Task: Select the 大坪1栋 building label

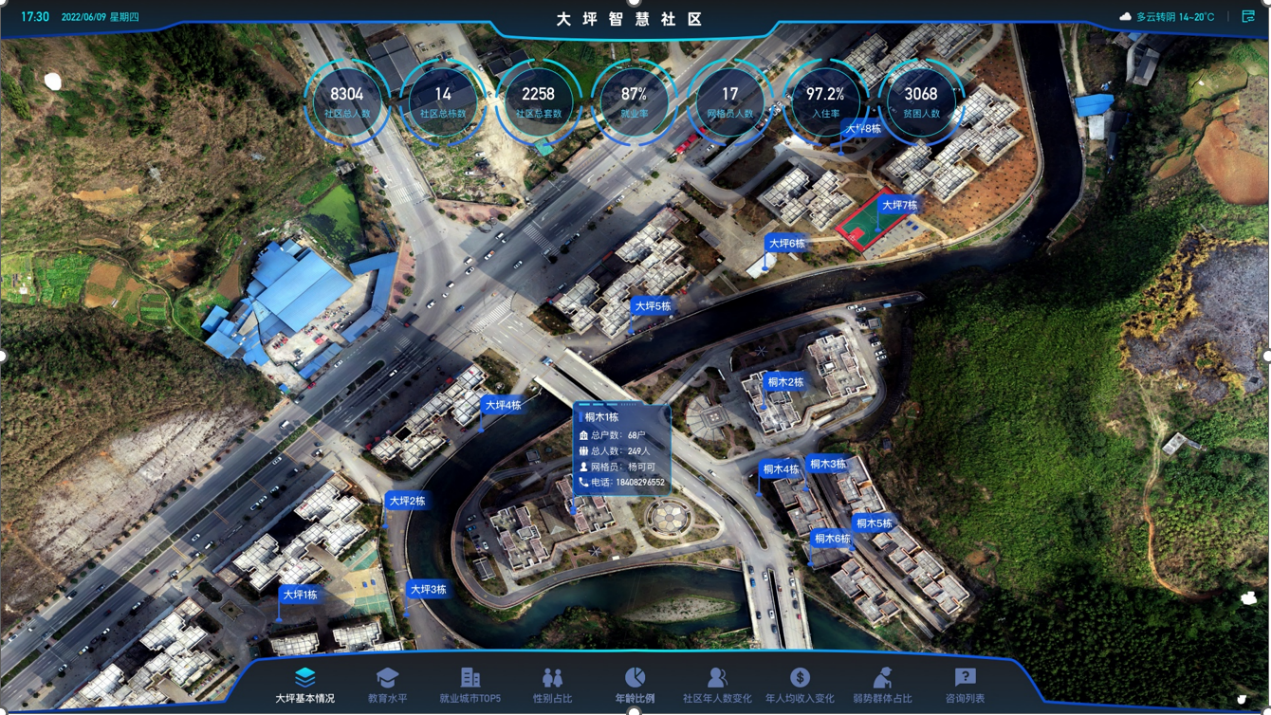Action: tap(300, 594)
